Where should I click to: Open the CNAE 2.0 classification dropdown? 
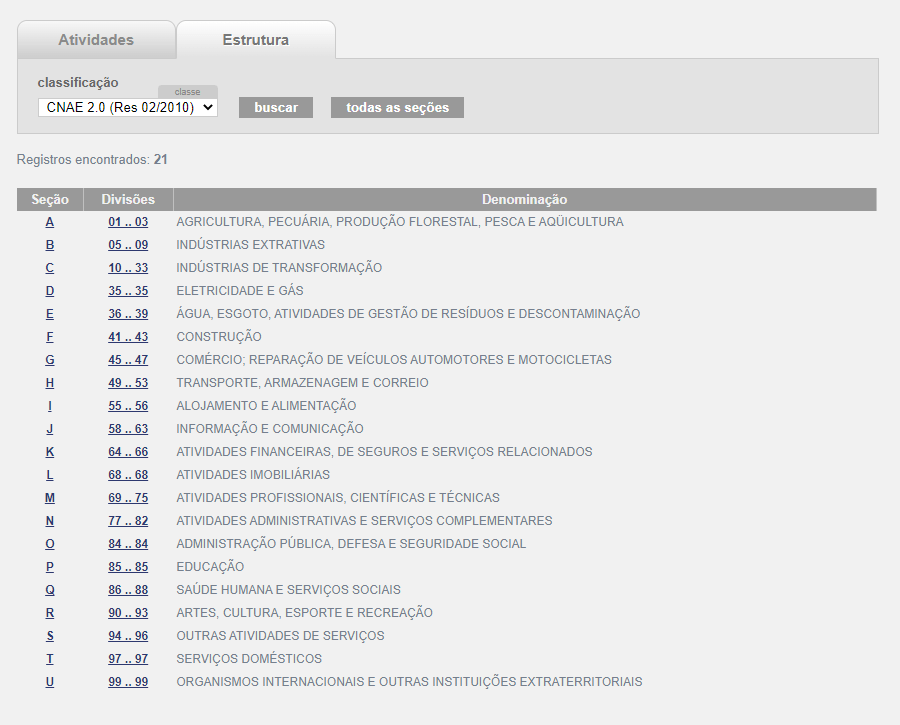(128, 107)
